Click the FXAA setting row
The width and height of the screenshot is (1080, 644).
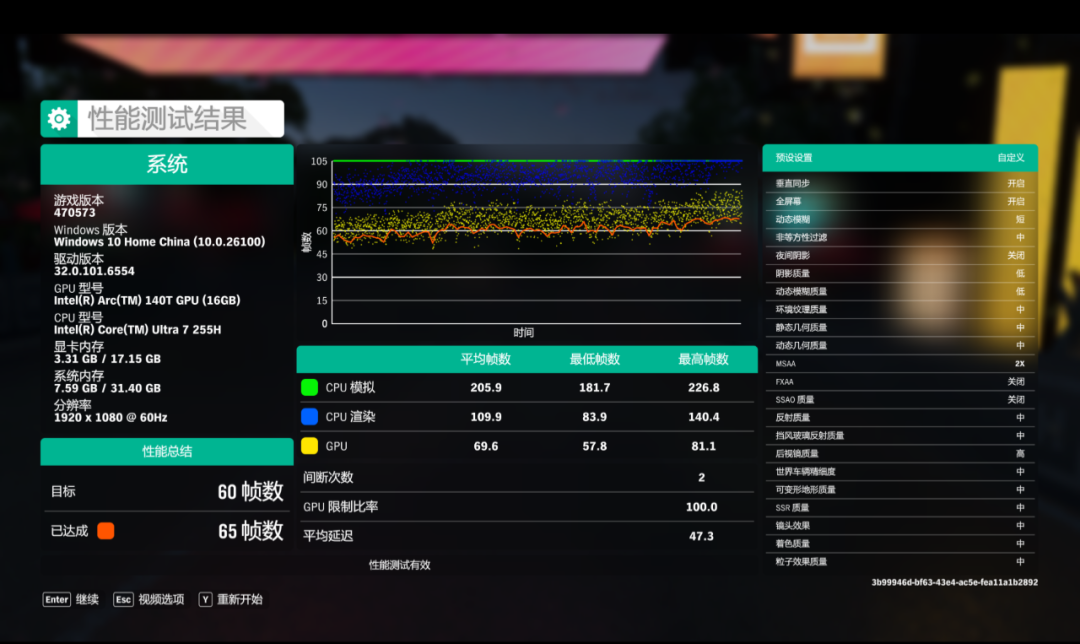(900, 382)
